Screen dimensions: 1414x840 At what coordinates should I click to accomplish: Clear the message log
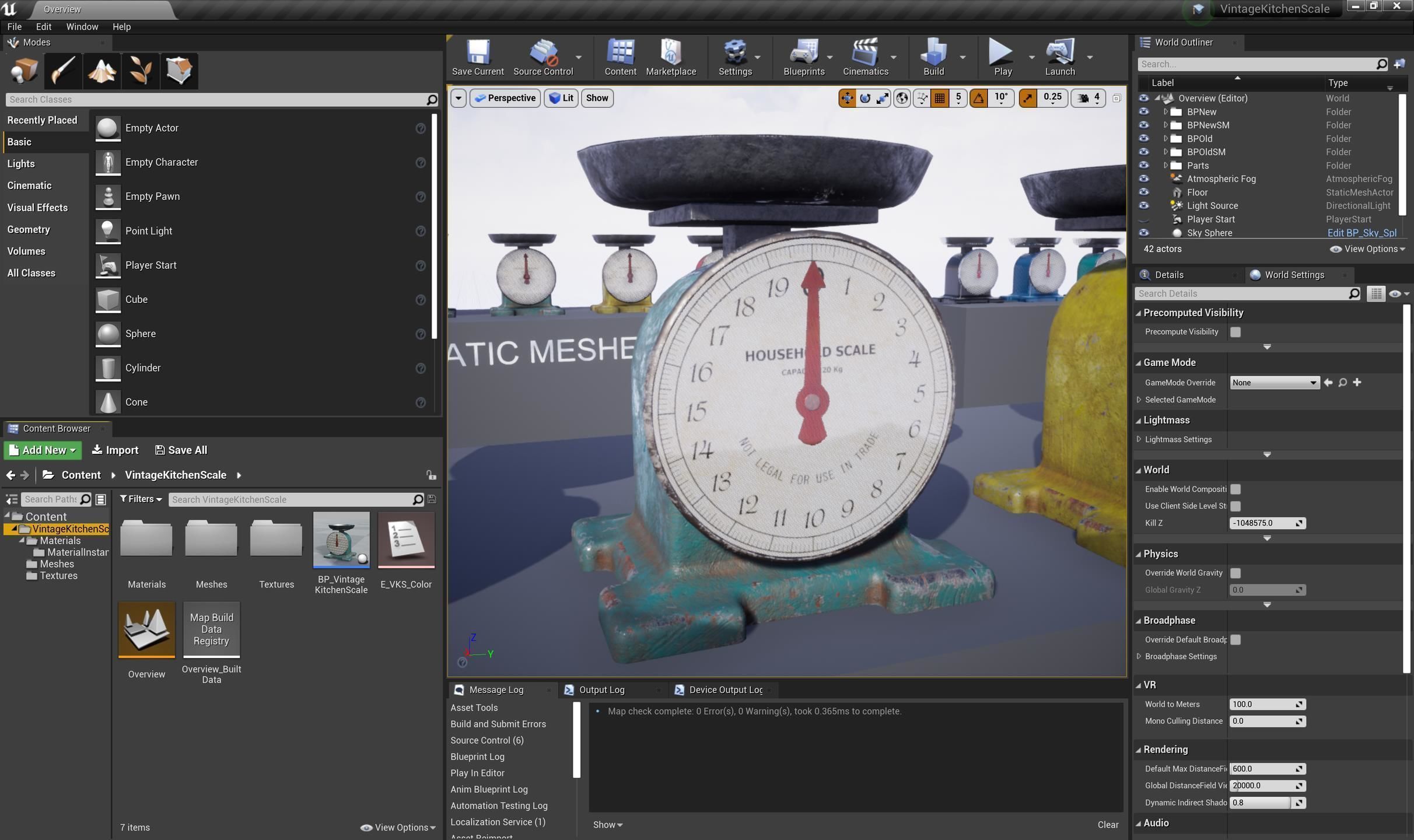point(1107,824)
